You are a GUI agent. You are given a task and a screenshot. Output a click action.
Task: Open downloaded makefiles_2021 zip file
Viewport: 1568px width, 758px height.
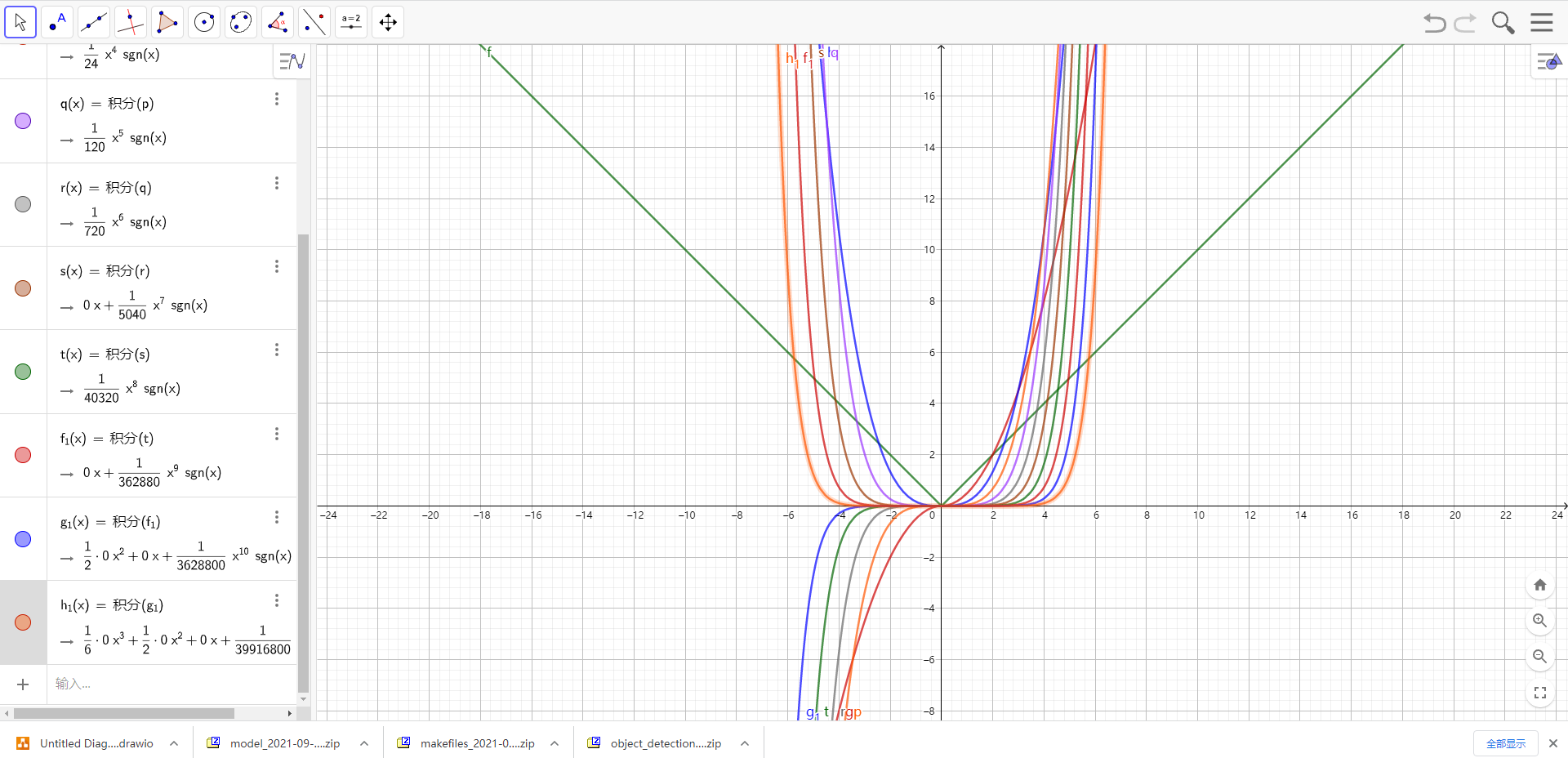coord(466,743)
